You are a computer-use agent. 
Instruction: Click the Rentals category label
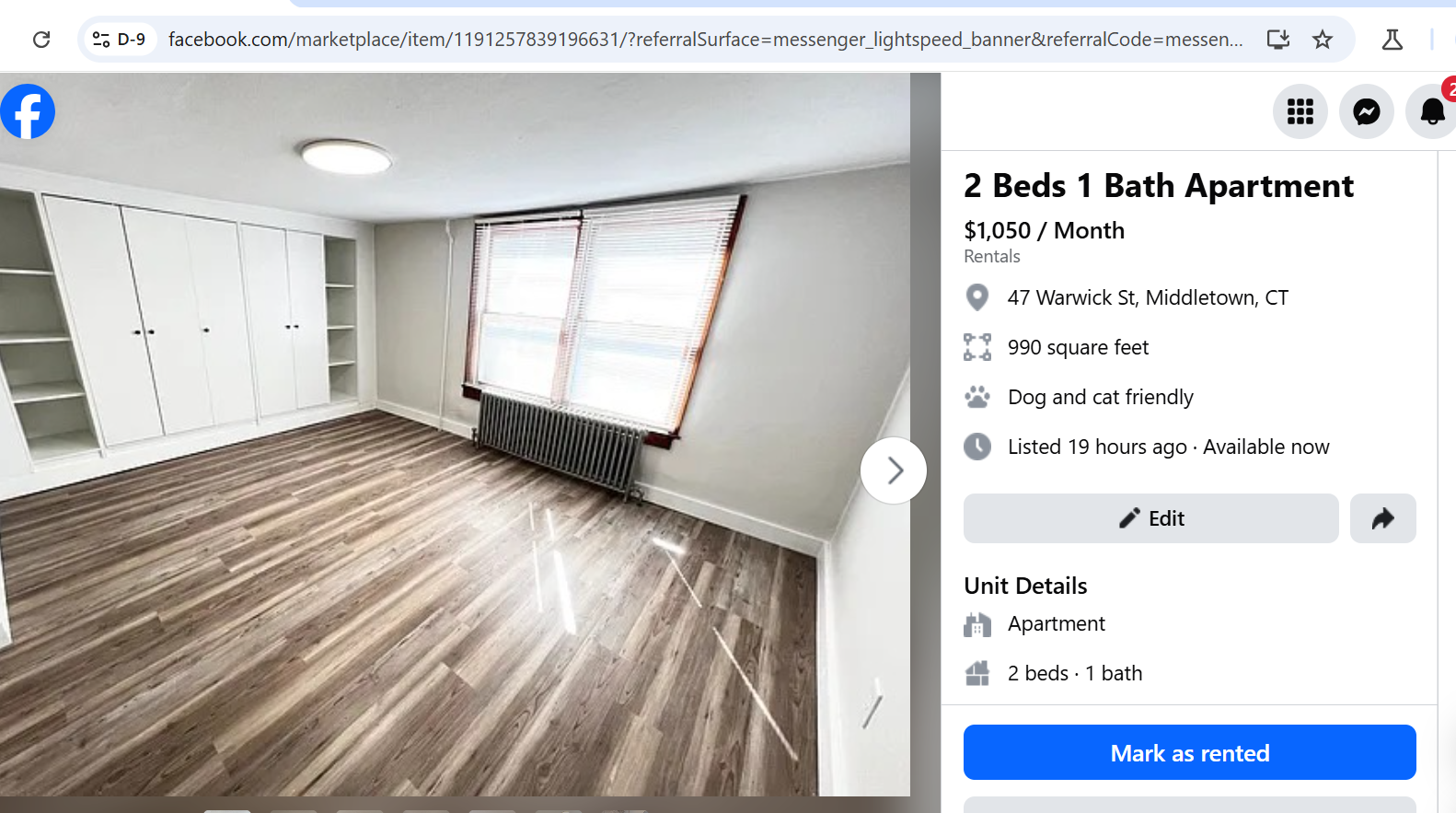click(991, 256)
